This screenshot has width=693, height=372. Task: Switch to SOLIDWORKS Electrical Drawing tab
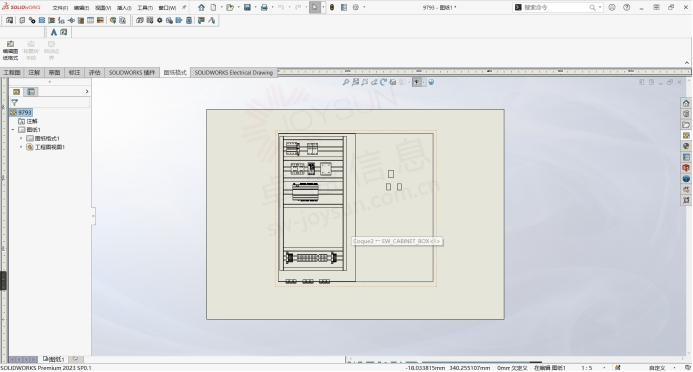234,72
